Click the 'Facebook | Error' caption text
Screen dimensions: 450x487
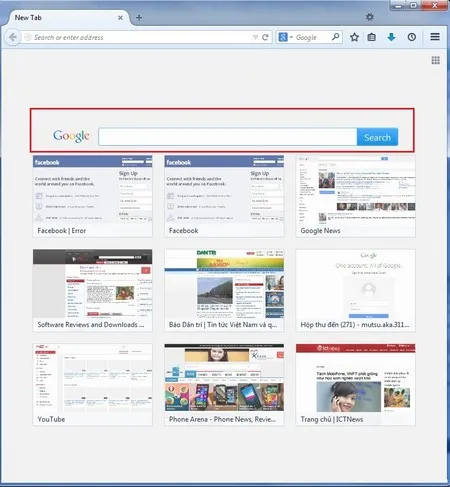(x=62, y=231)
